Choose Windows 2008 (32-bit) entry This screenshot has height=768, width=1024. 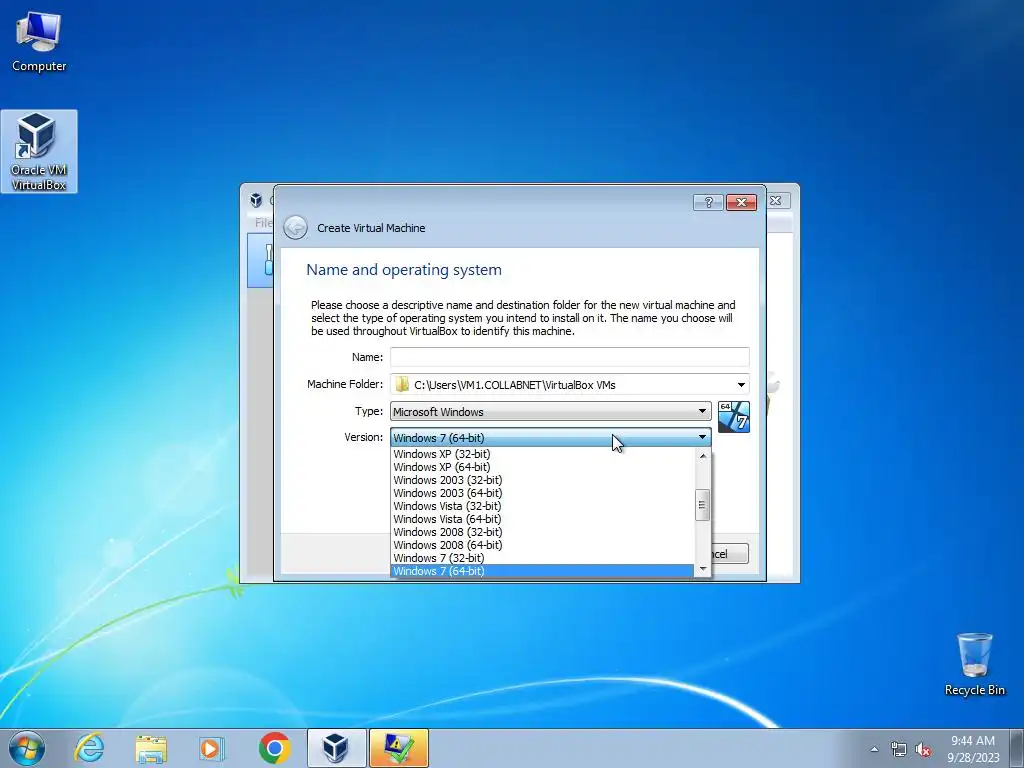click(x=542, y=532)
